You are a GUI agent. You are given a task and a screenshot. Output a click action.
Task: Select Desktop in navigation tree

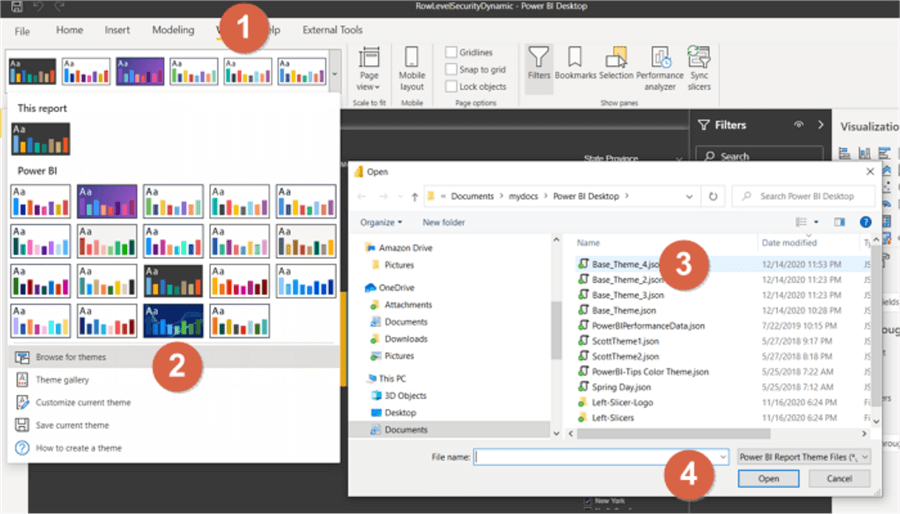[x=400, y=412]
